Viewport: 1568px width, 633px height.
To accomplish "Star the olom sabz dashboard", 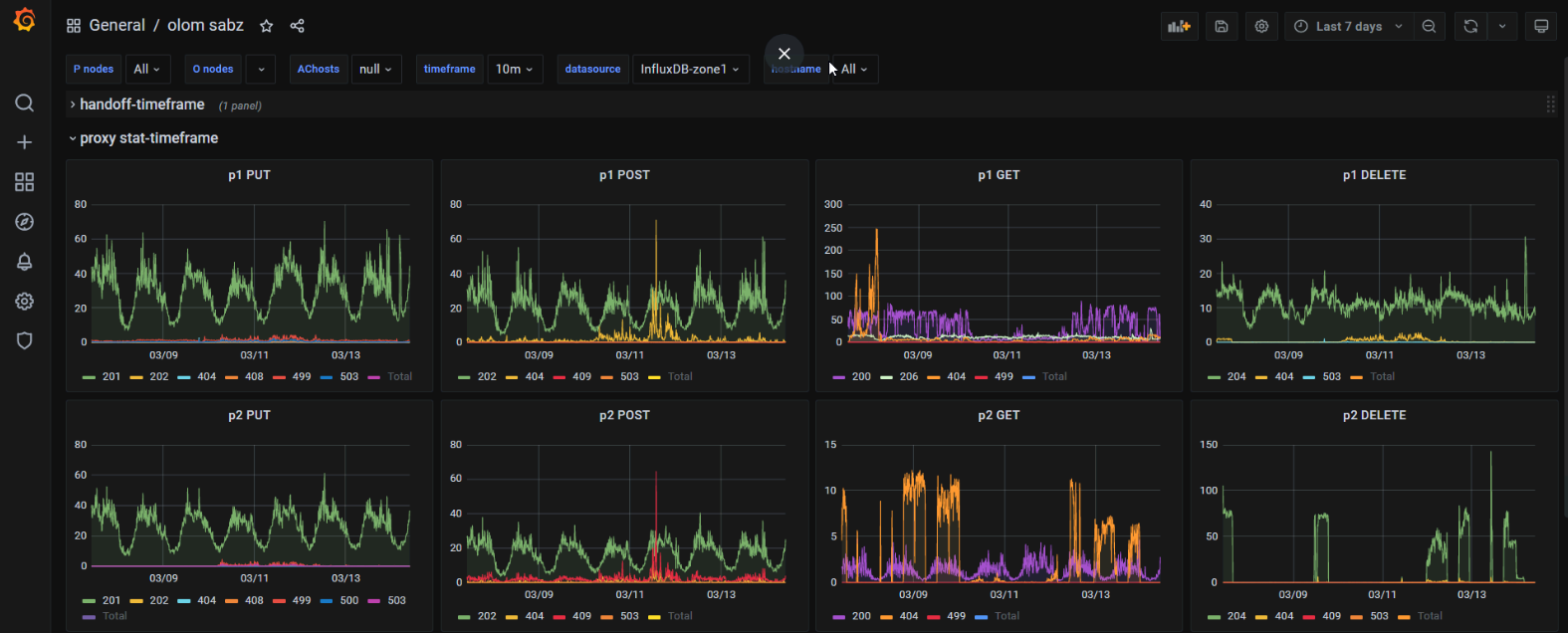I will coord(266,26).
